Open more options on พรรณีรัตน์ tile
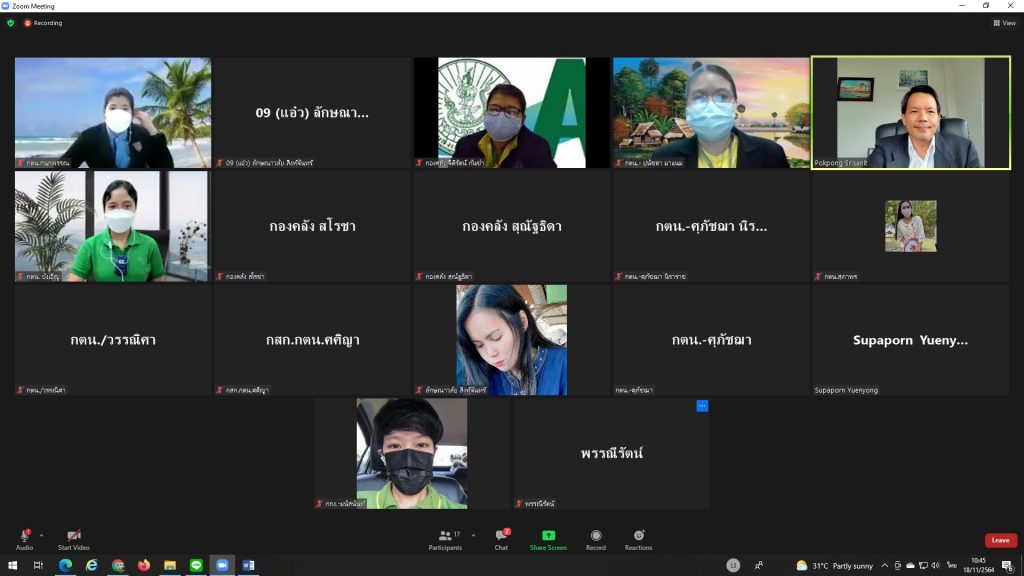Screen dimensions: 1024x576 [x=702, y=406]
